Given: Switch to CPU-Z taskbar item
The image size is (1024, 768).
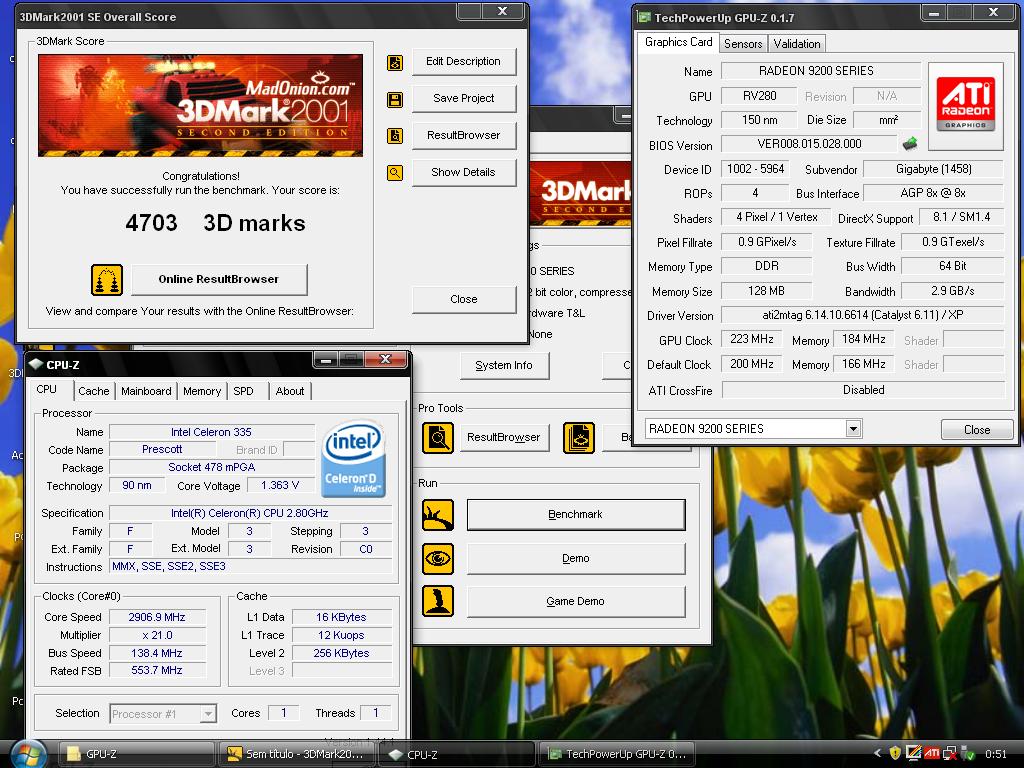Looking at the screenshot, I should coord(457,754).
